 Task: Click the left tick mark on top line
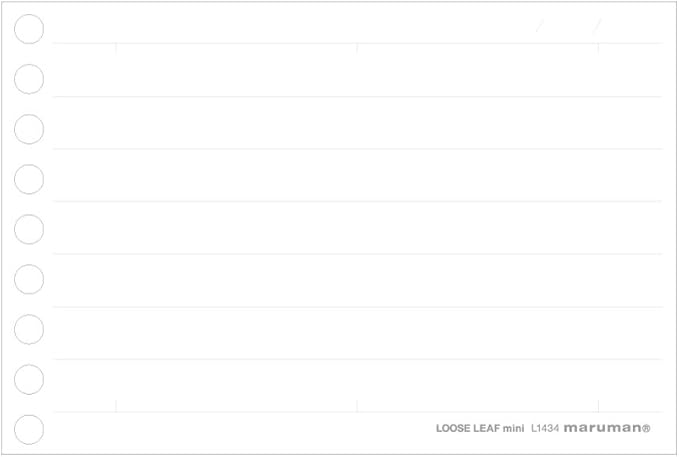click(x=116, y=46)
